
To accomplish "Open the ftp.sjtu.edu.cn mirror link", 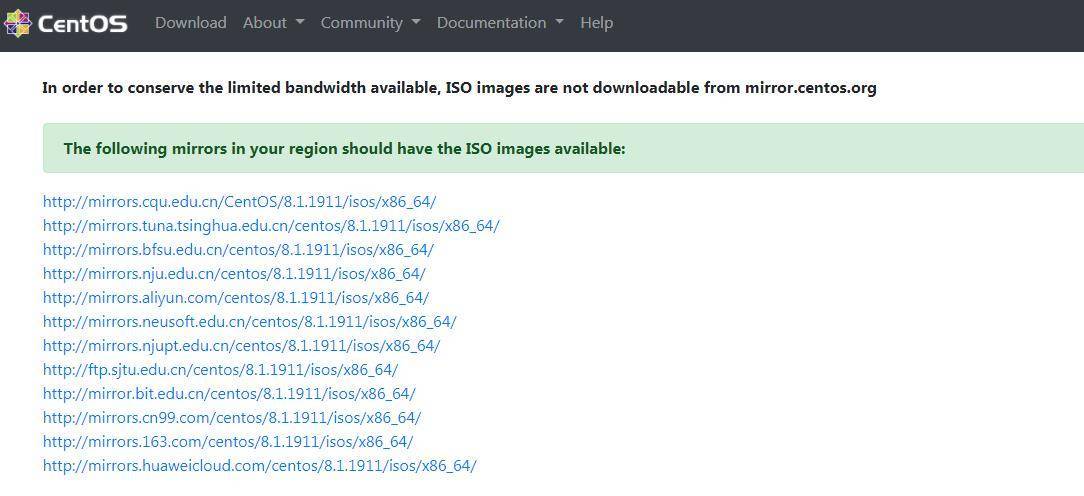I will [221, 369].
